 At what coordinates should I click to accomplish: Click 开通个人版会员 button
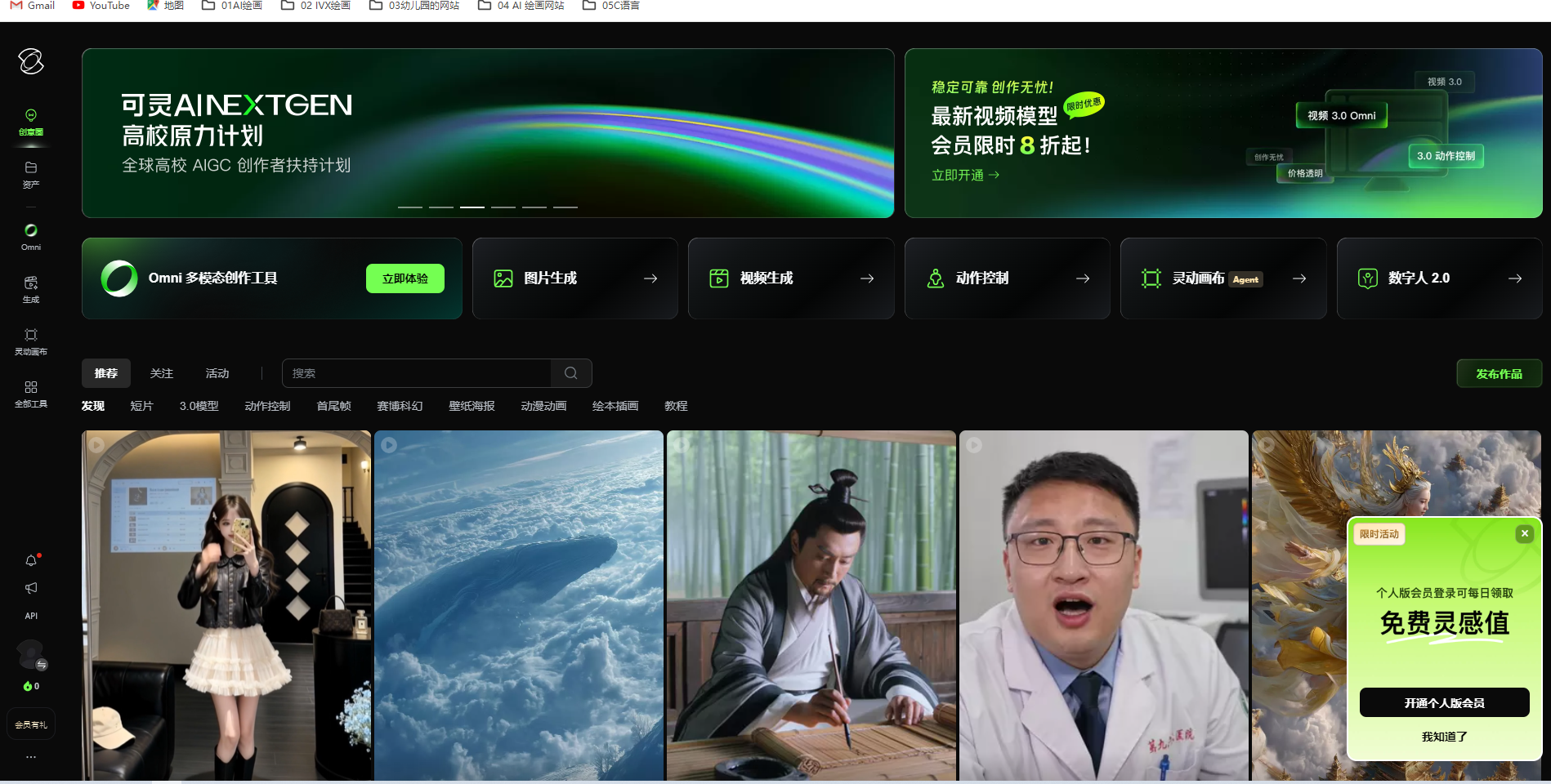pos(1444,702)
